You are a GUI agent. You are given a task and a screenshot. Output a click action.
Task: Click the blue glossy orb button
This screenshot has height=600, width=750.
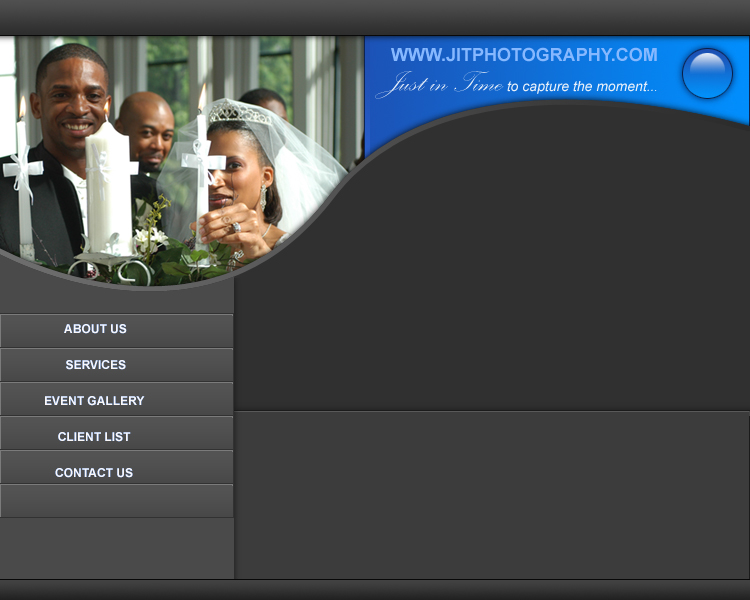(707, 73)
